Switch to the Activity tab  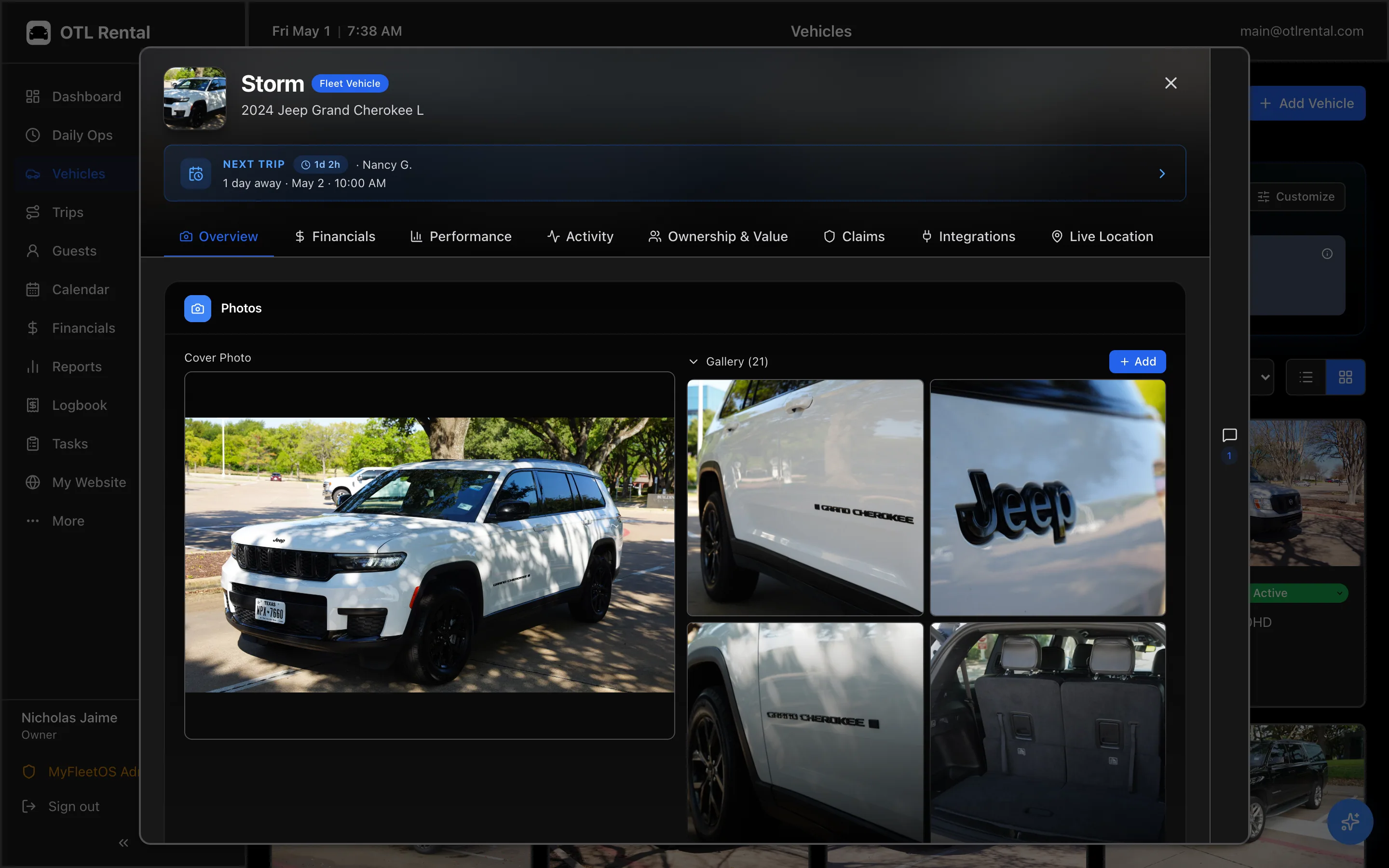point(580,236)
